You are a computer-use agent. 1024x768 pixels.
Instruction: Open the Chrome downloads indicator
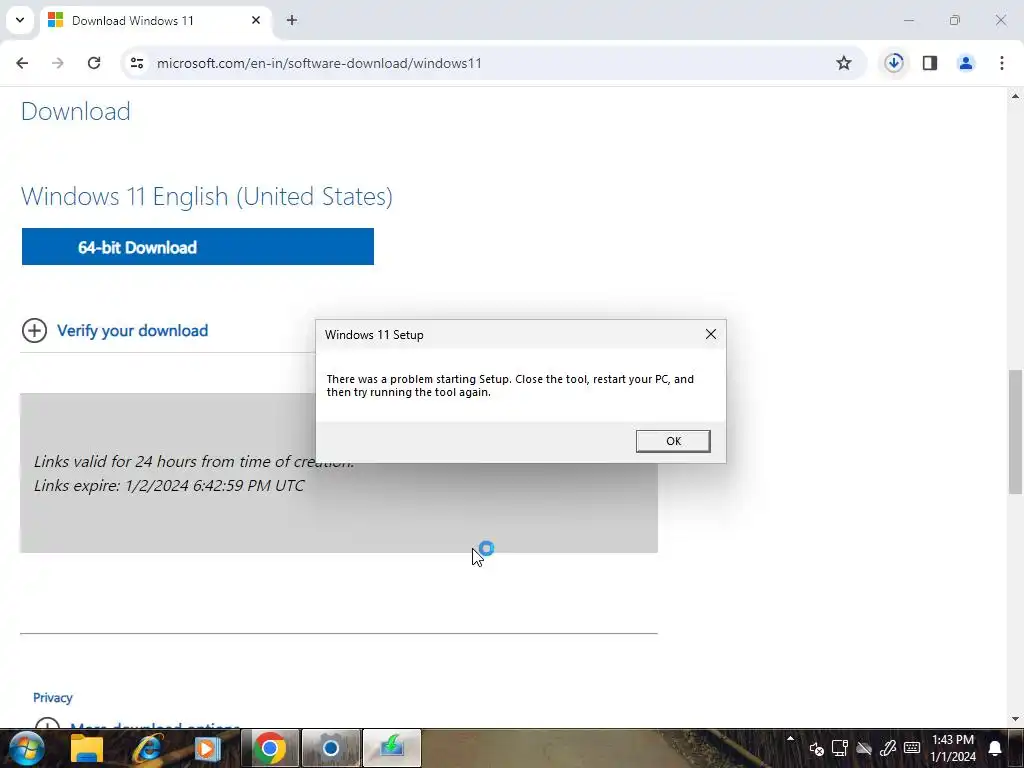[894, 63]
